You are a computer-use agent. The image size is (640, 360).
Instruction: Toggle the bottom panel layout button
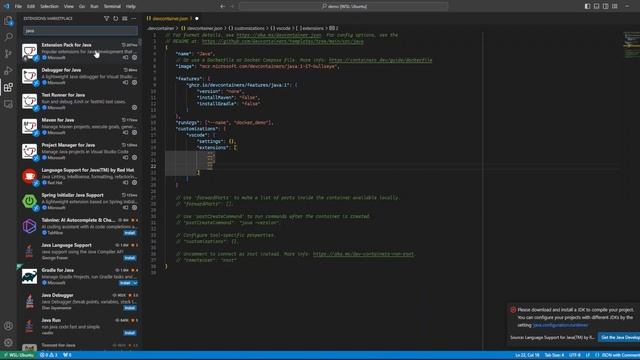tap(596, 6)
